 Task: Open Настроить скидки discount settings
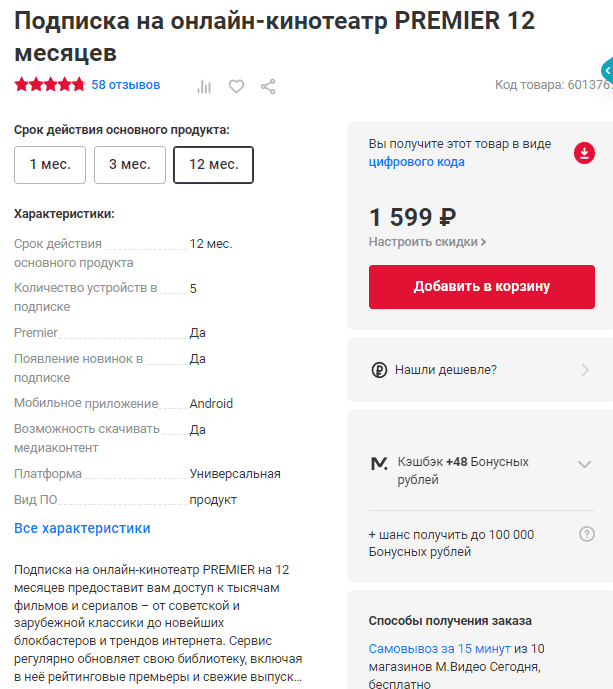(428, 242)
